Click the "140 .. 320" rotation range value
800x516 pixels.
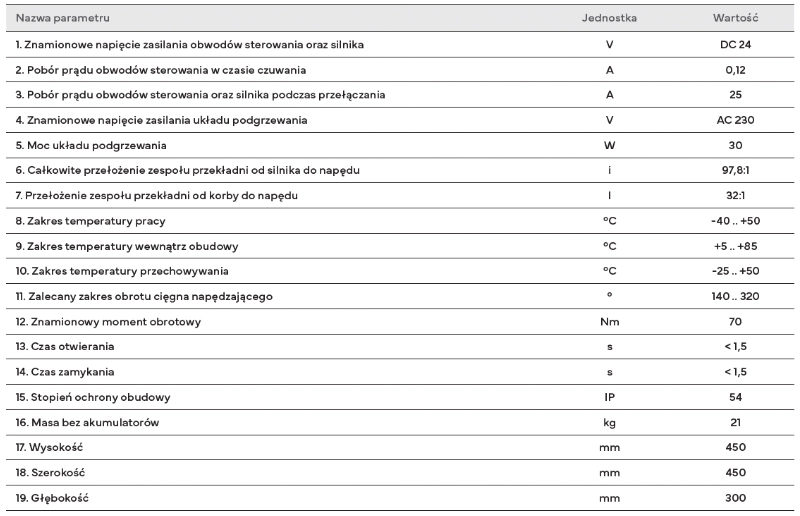735,296
